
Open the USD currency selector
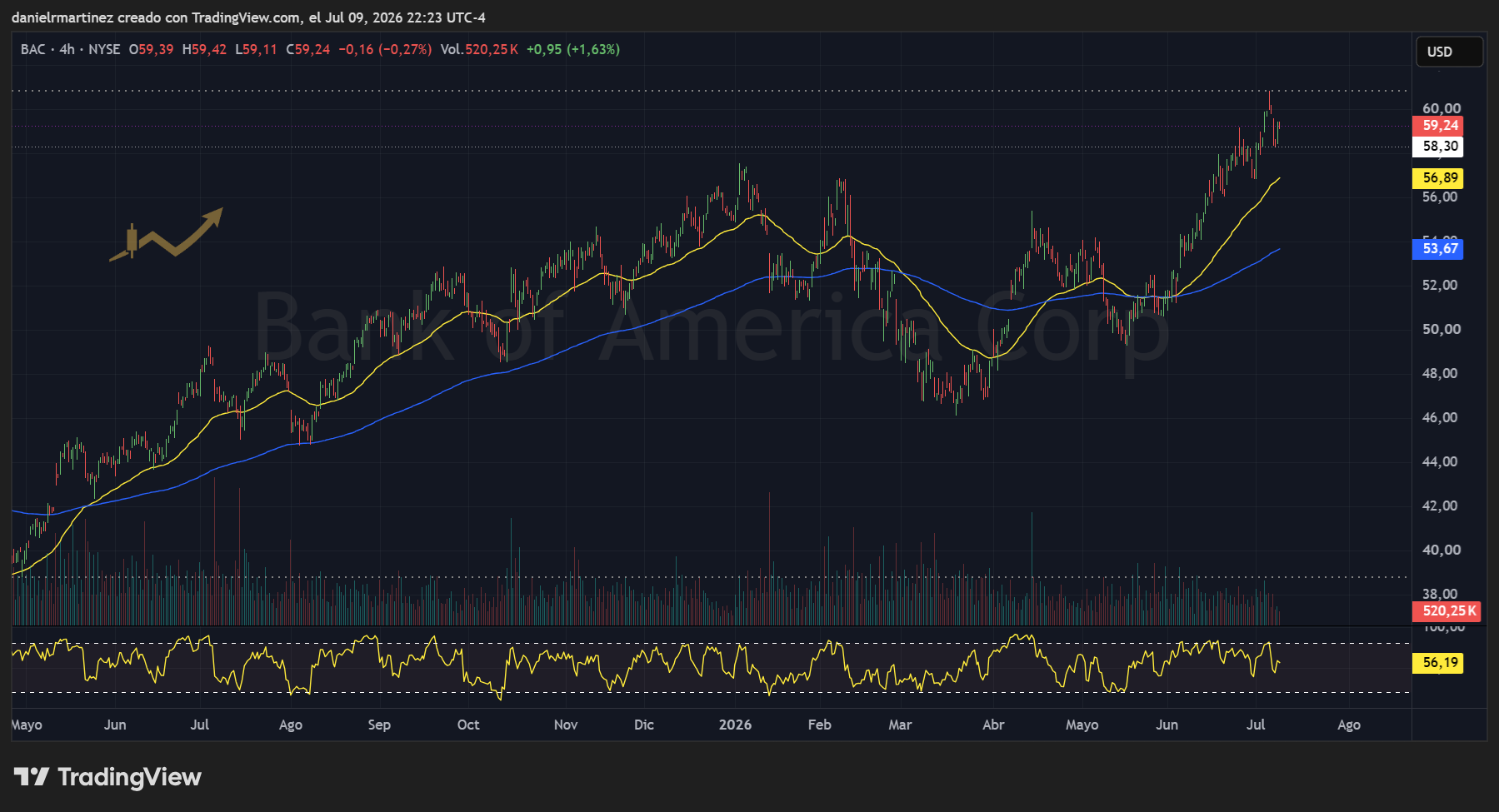click(1449, 52)
